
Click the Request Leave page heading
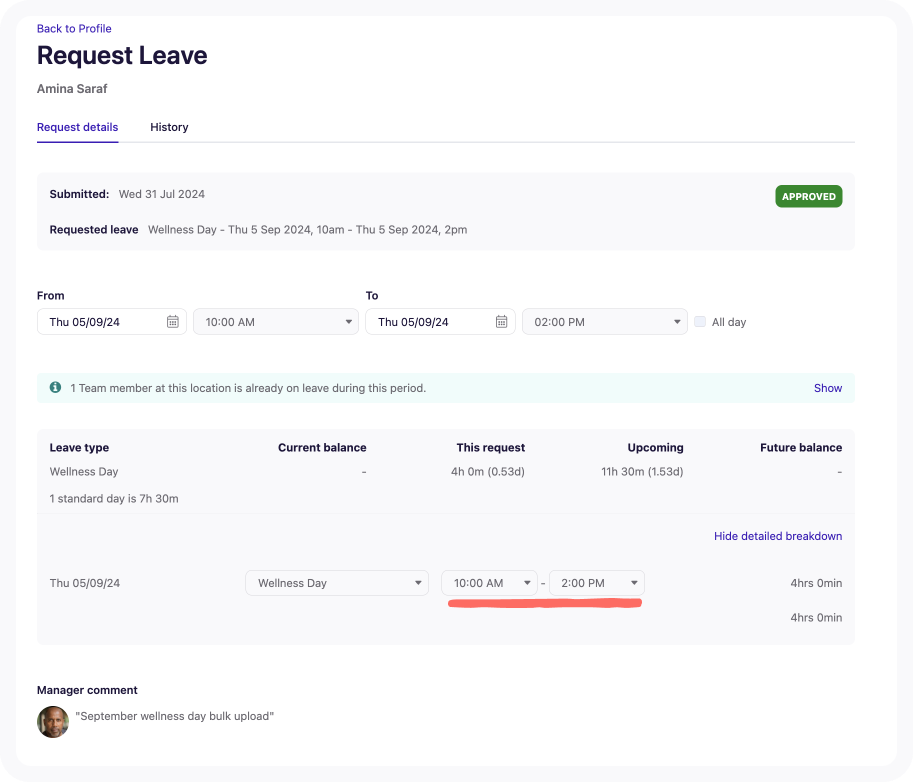point(122,55)
